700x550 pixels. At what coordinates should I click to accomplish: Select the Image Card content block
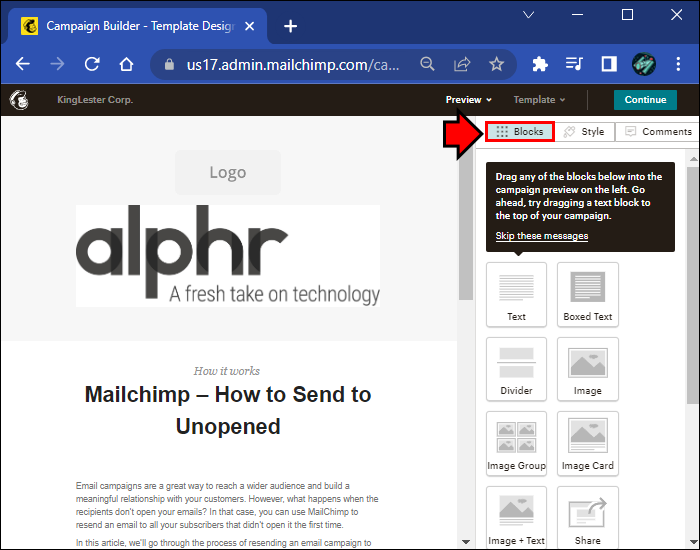coord(588,444)
